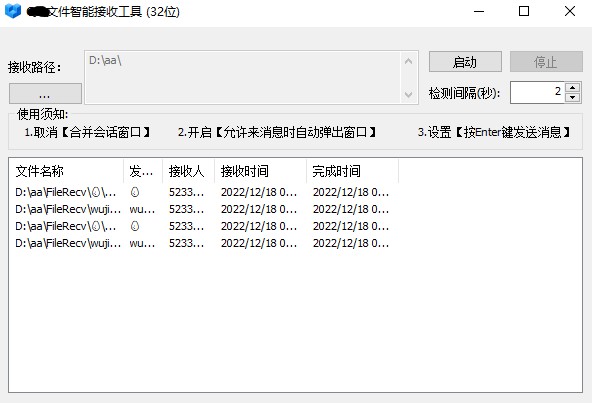Click the 检测间隔 seconds value field
The height and width of the screenshot is (403, 592).
[537, 92]
